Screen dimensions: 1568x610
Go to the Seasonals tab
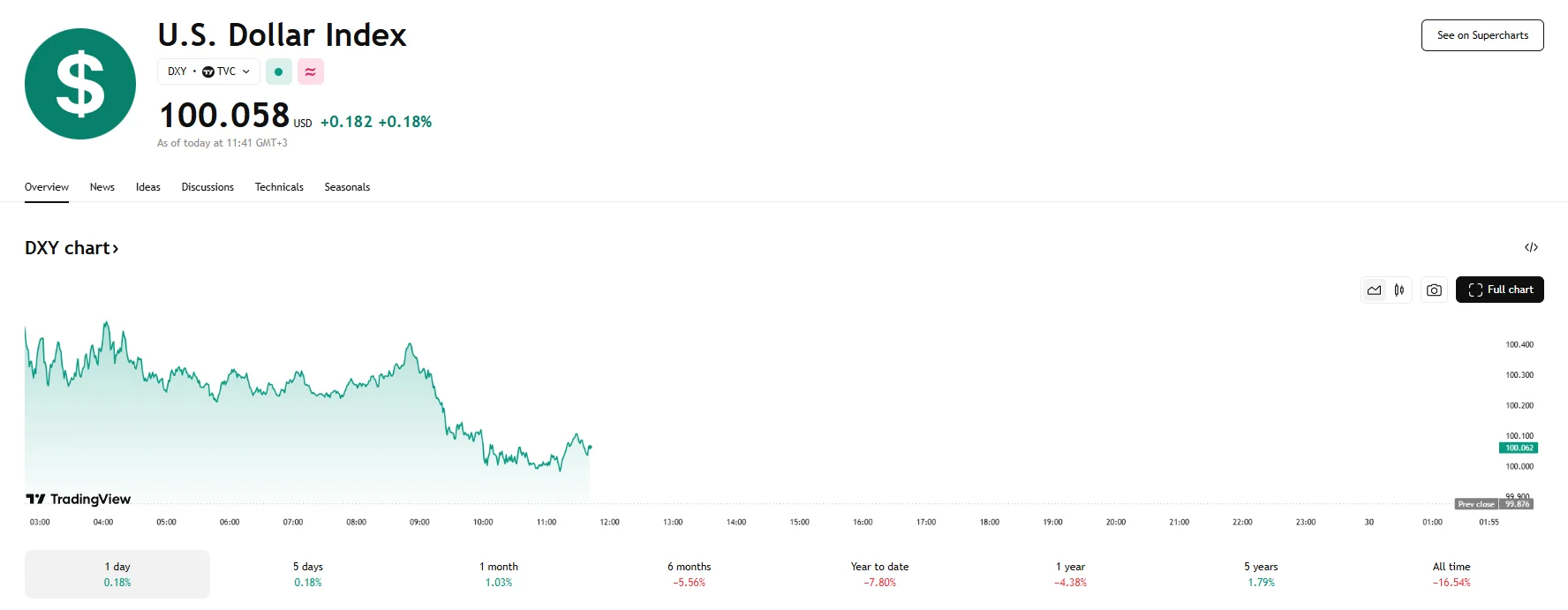[x=347, y=187]
